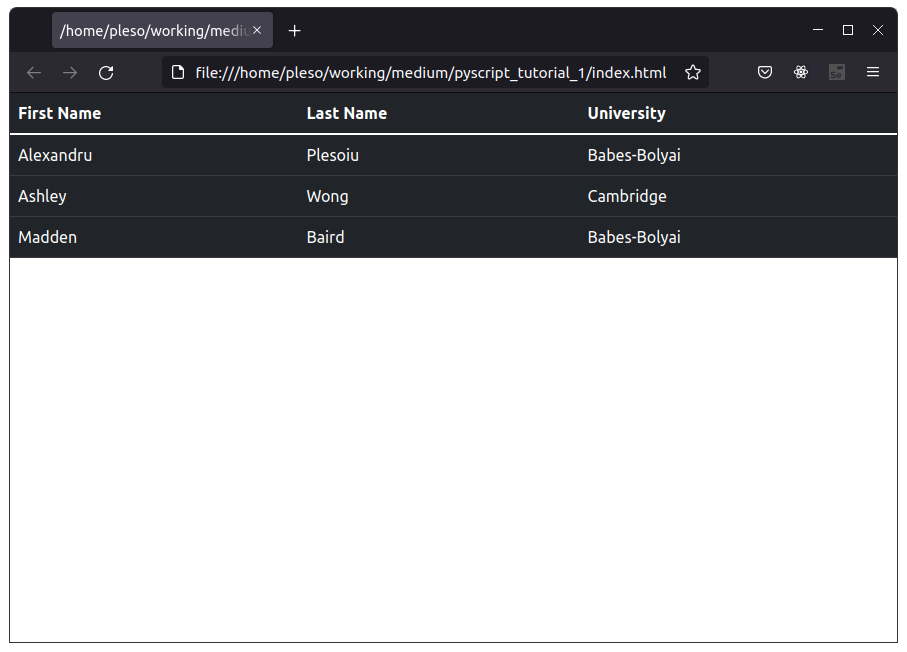Select the Cambridge table cell
The image size is (907, 652).
627,197
